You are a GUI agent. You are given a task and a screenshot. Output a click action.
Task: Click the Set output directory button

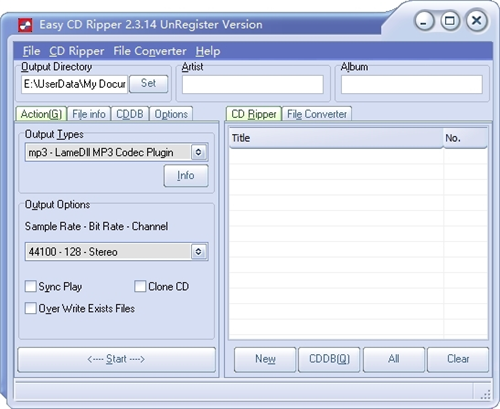[x=148, y=83]
